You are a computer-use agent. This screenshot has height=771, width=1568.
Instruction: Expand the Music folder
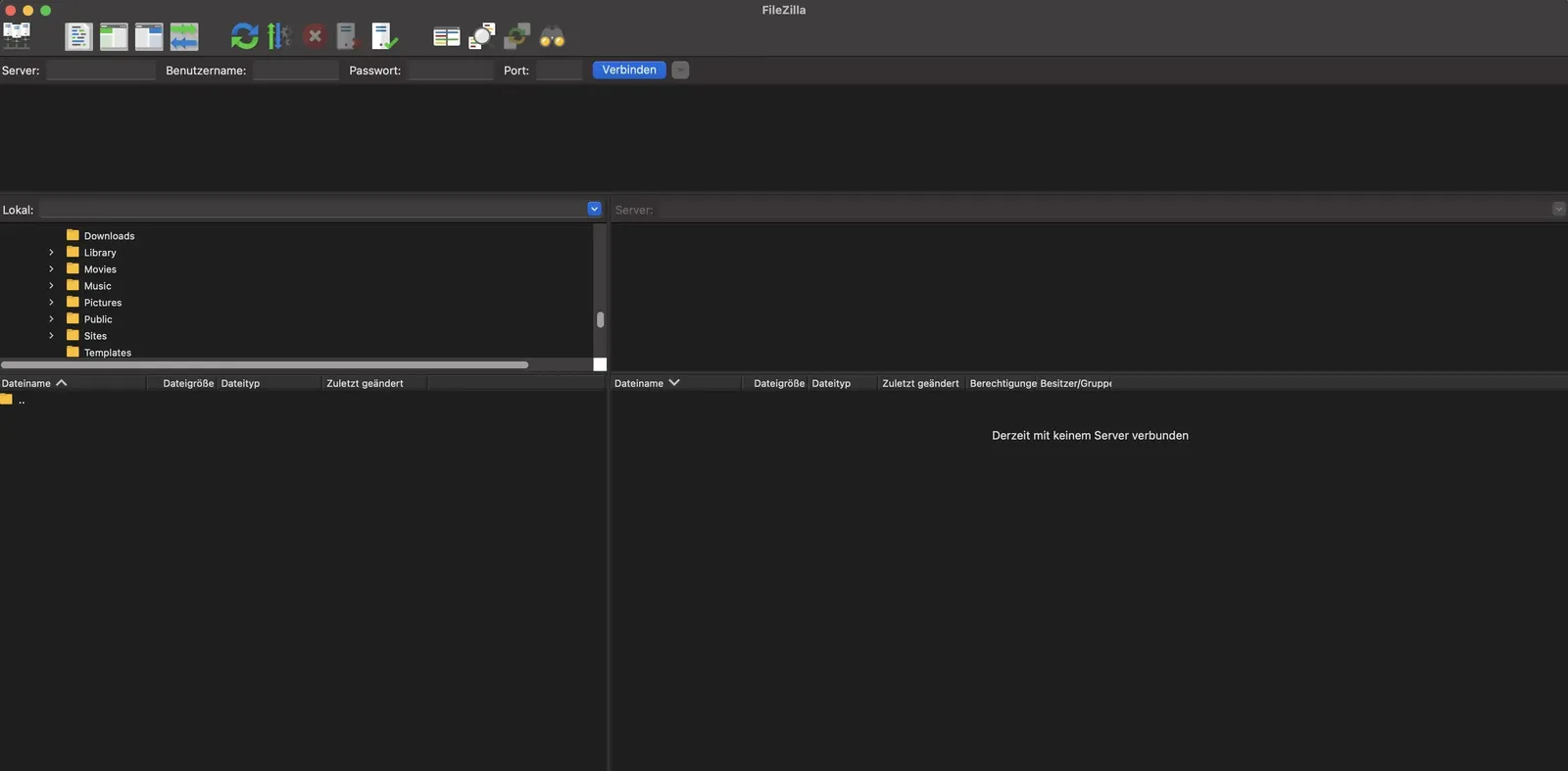(51, 286)
